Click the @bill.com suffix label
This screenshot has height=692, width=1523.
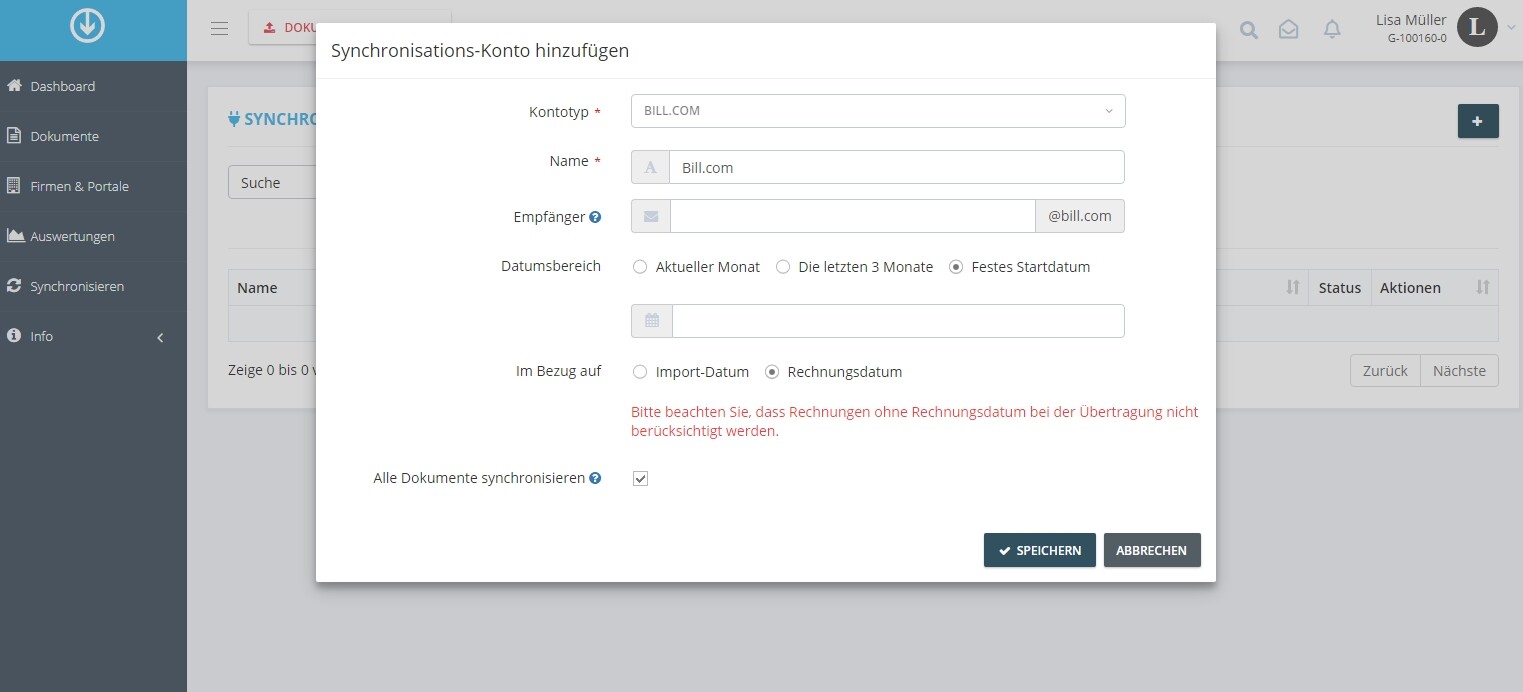coord(1080,216)
